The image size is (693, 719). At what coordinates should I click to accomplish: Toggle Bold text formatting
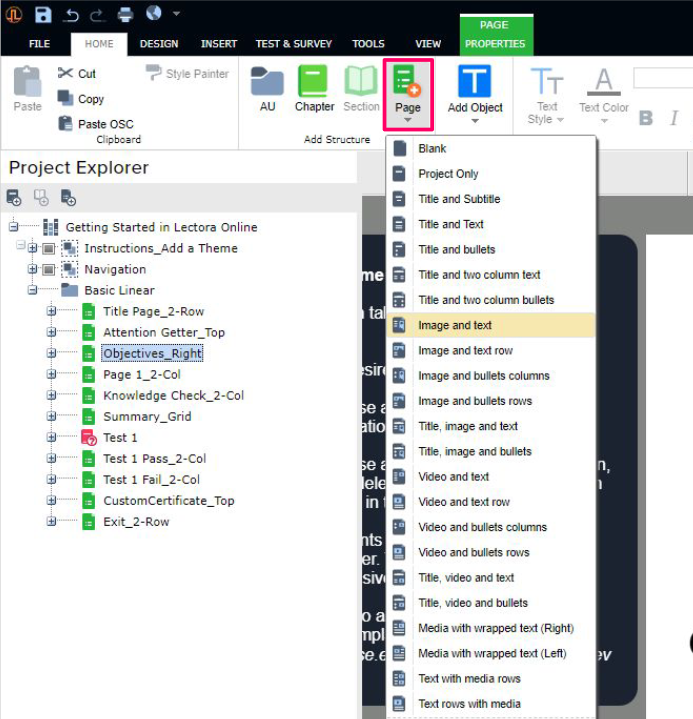tap(646, 118)
